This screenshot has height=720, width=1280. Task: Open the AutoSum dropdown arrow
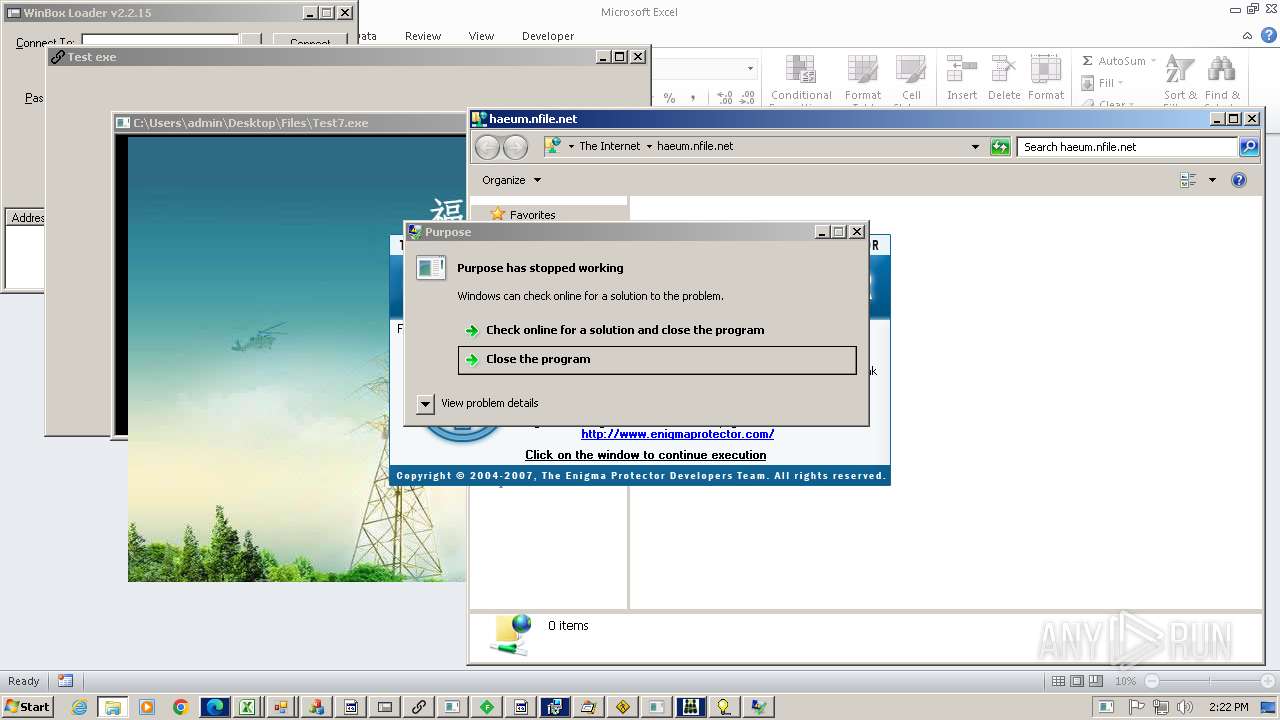1153,61
